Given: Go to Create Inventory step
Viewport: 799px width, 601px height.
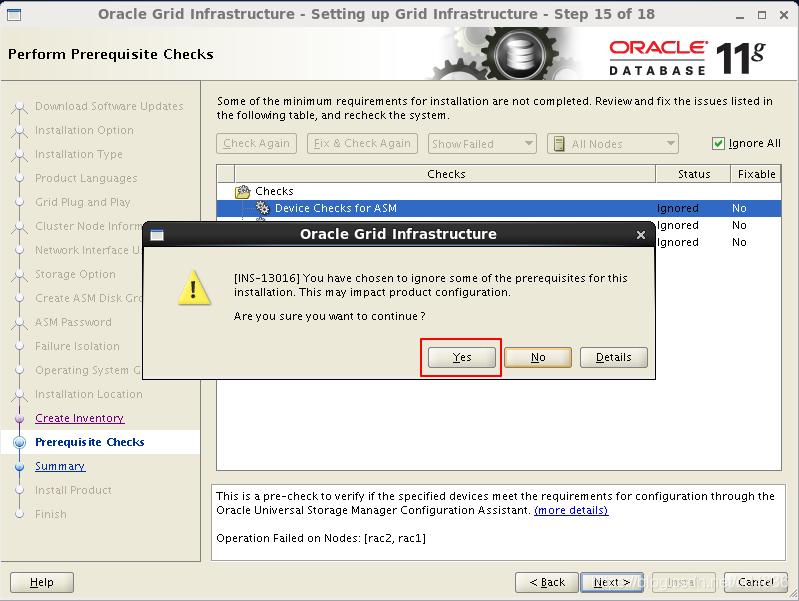Looking at the screenshot, I should (x=79, y=418).
